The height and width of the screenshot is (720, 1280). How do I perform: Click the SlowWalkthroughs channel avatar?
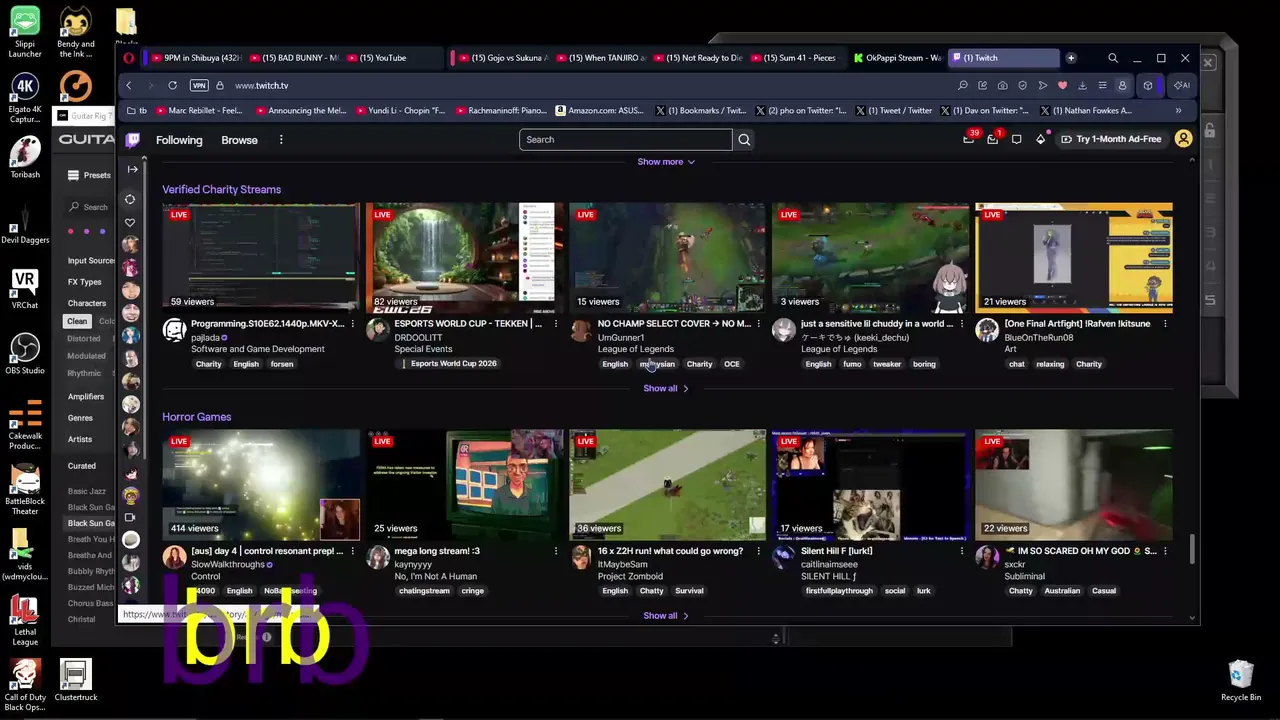coord(175,558)
